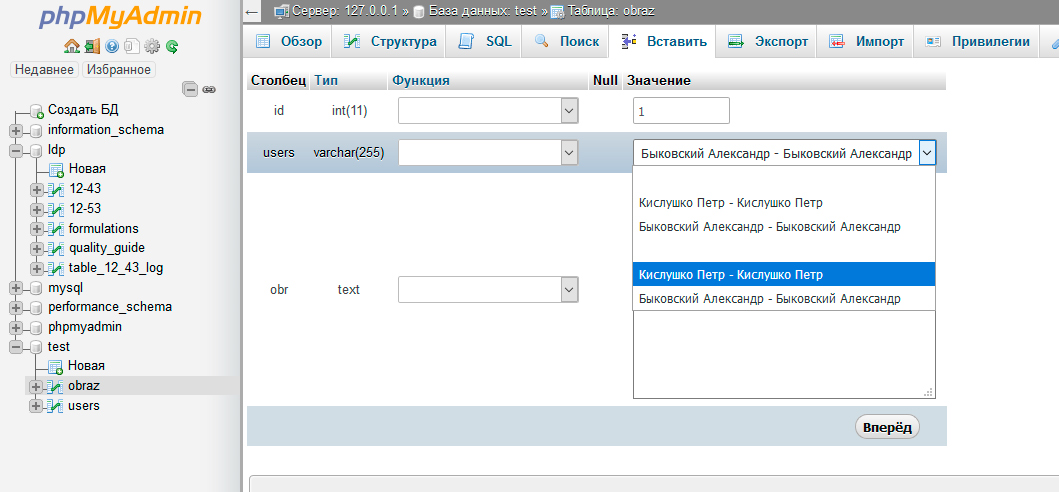Click new-table icon under ldp database
1059x492 pixels.
tap(57, 170)
